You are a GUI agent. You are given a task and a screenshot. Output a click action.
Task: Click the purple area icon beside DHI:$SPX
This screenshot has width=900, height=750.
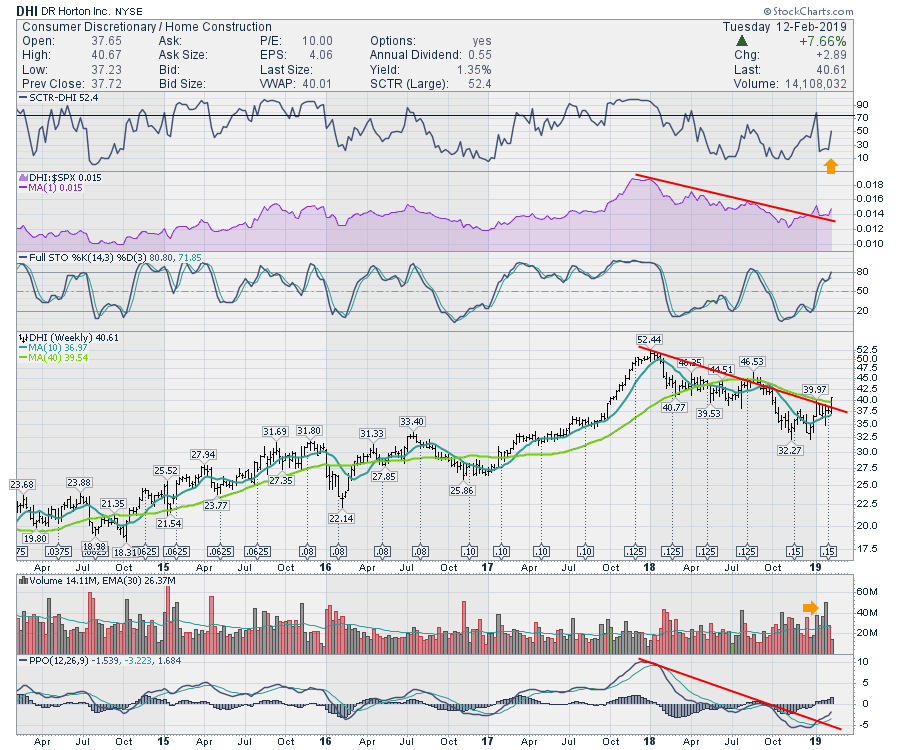point(23,177)
